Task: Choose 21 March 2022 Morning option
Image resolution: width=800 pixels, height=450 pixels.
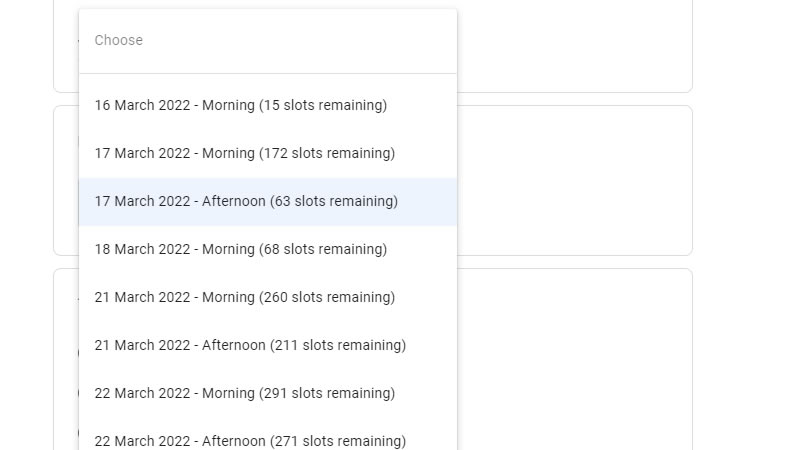Action: pyautogui.click(x=245, y=297)
